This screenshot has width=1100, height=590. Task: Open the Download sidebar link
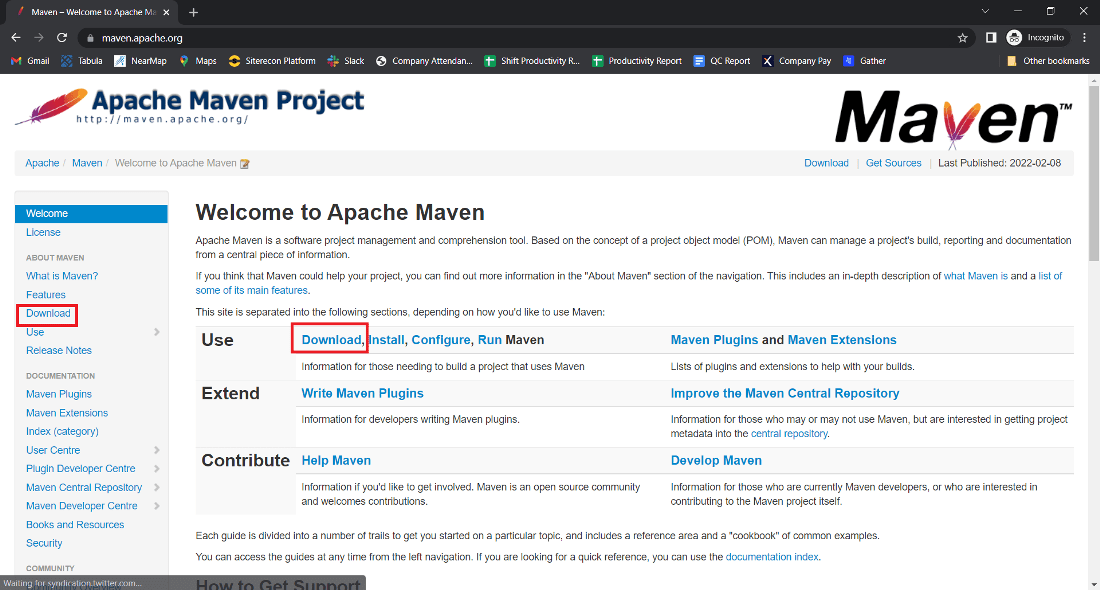tap(47, 313)
